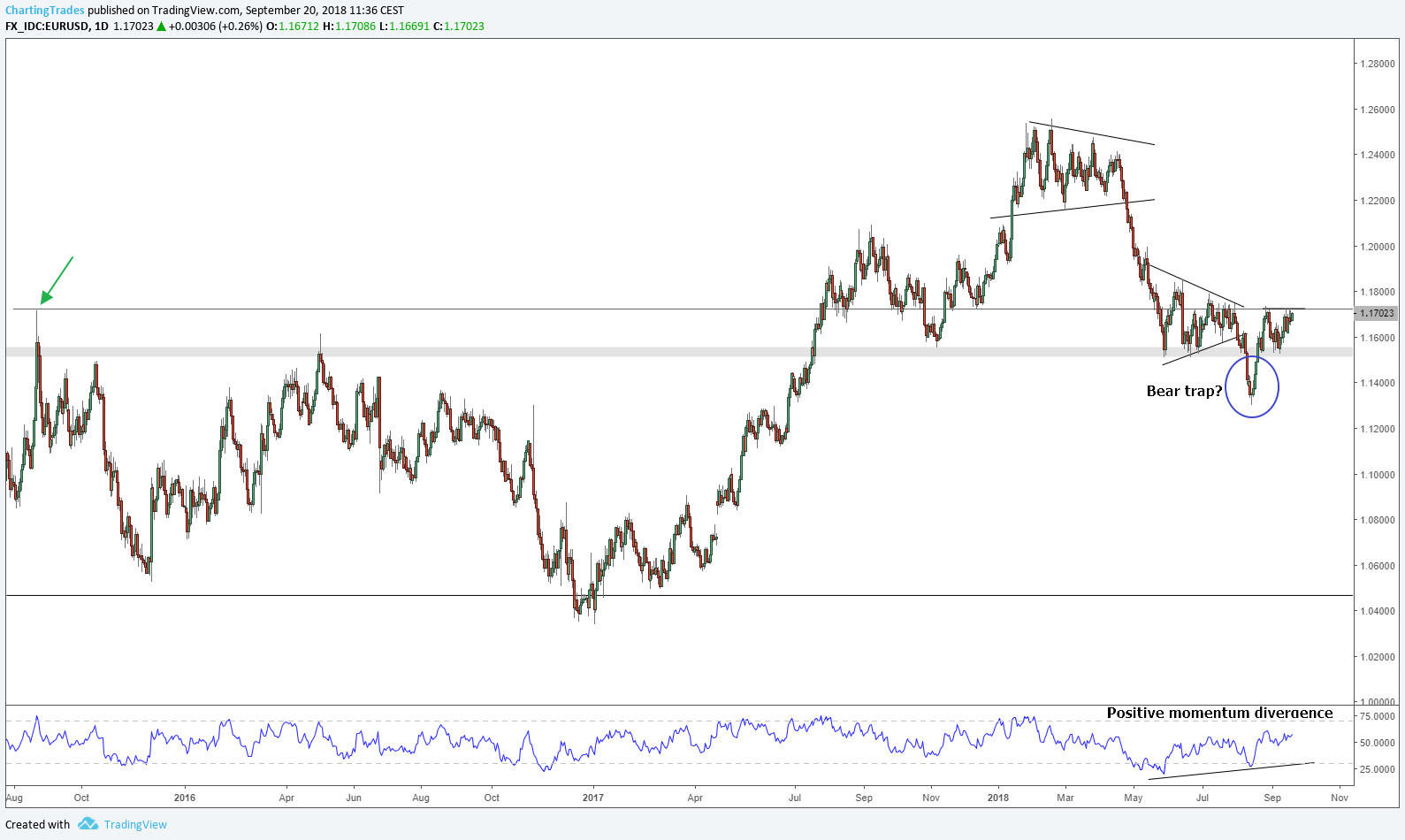This screenshot has height=840, width=1405.
Task: Select the 'Positive momentum divergence' text annotation
Action: 1219,713
